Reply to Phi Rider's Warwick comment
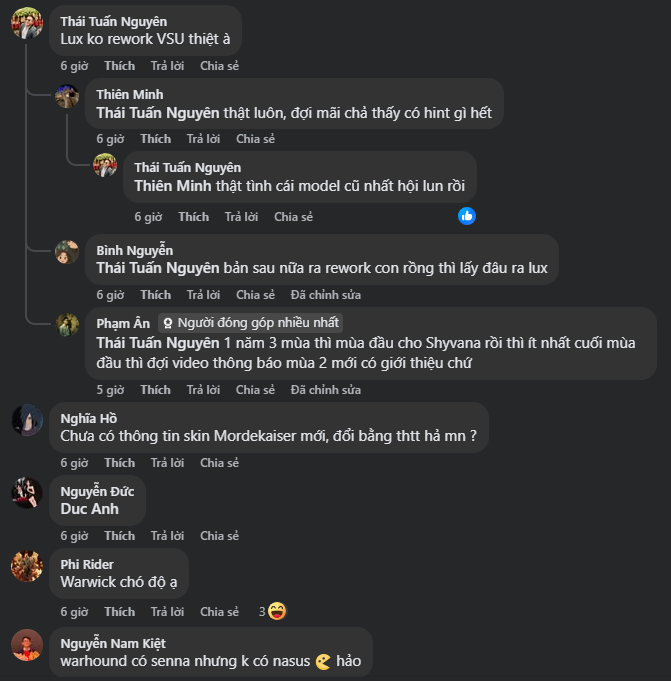Viewport: 671px width, 681px height. (x=167, y=612)
